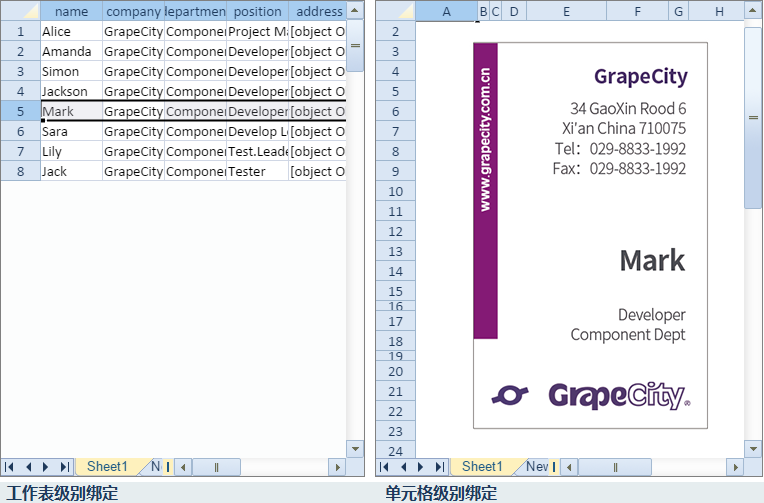Click next sheet arrow in right spreadsheet
The height and width of the screenshot is (503, 764).
click(x=421, y=467)
